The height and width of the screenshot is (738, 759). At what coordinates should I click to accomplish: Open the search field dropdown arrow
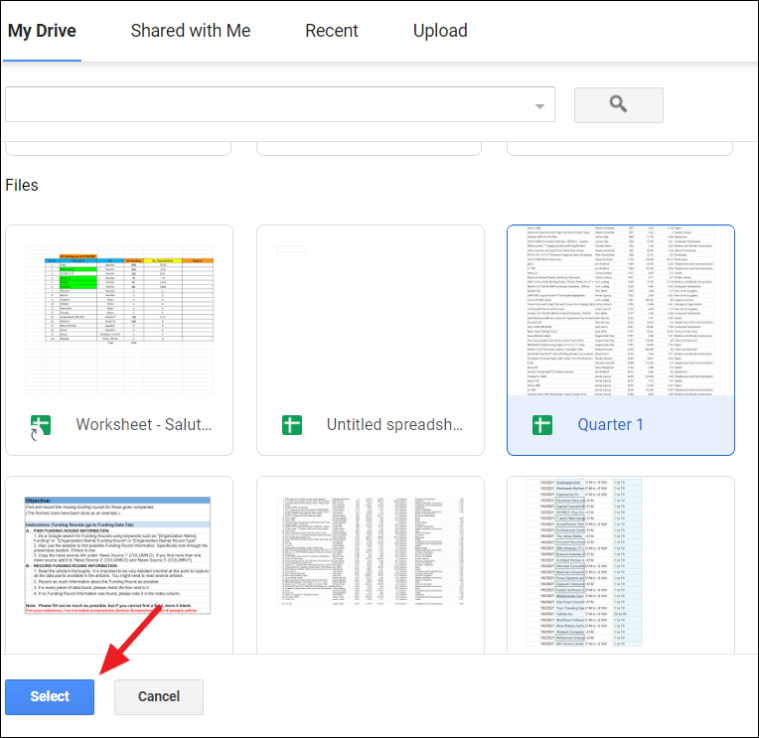540,106
